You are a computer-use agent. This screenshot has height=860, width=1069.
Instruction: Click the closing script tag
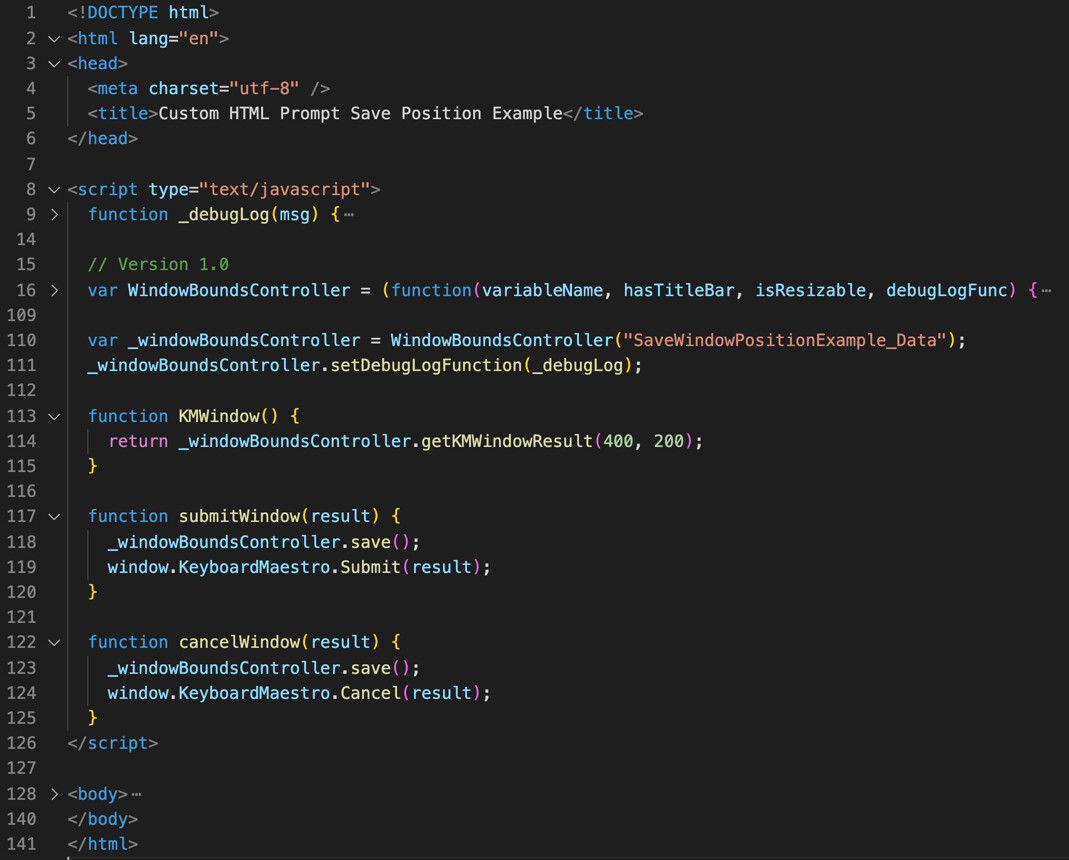[112, 743]
